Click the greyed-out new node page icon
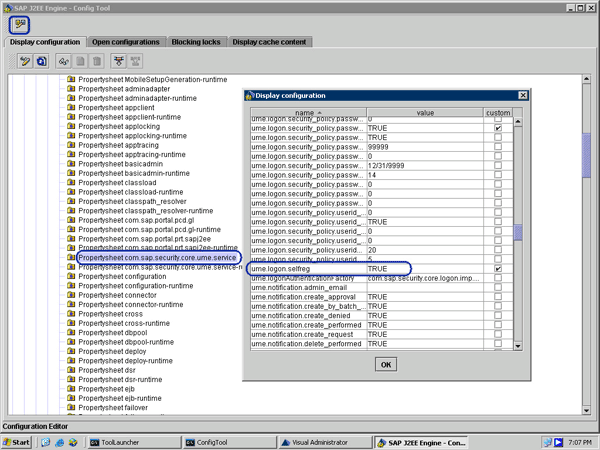This screenshot has width=600, height=450. [x=80, y=61]
